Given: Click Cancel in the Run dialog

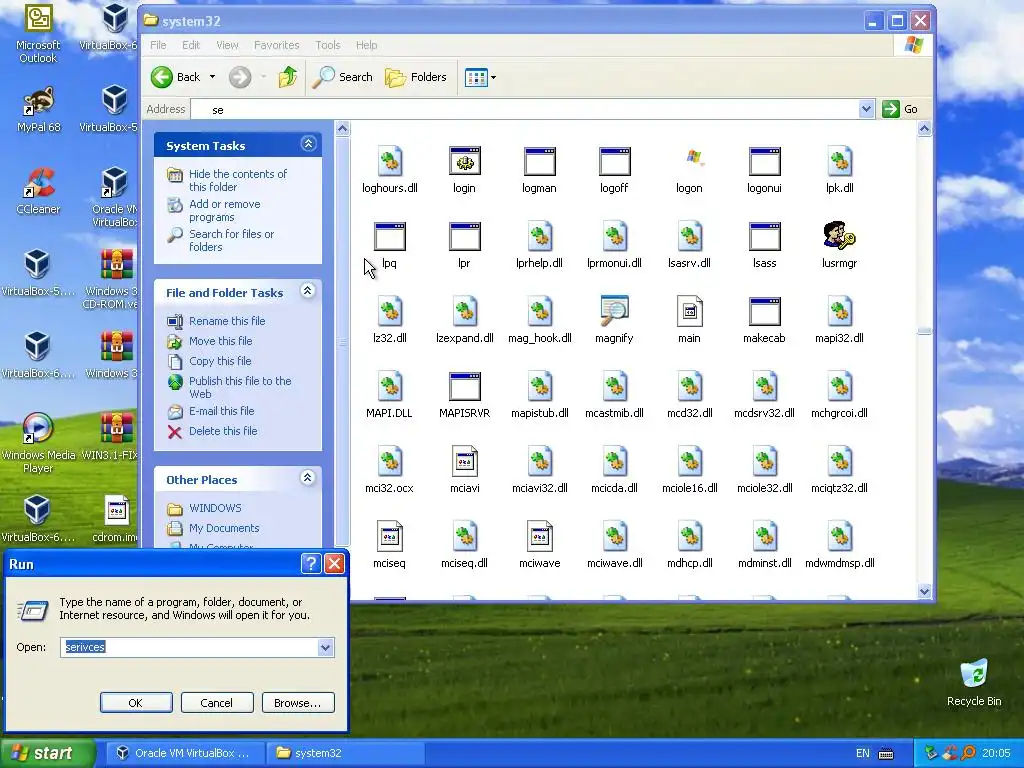Looking at the screenshot, I should [x=217, y=703].
